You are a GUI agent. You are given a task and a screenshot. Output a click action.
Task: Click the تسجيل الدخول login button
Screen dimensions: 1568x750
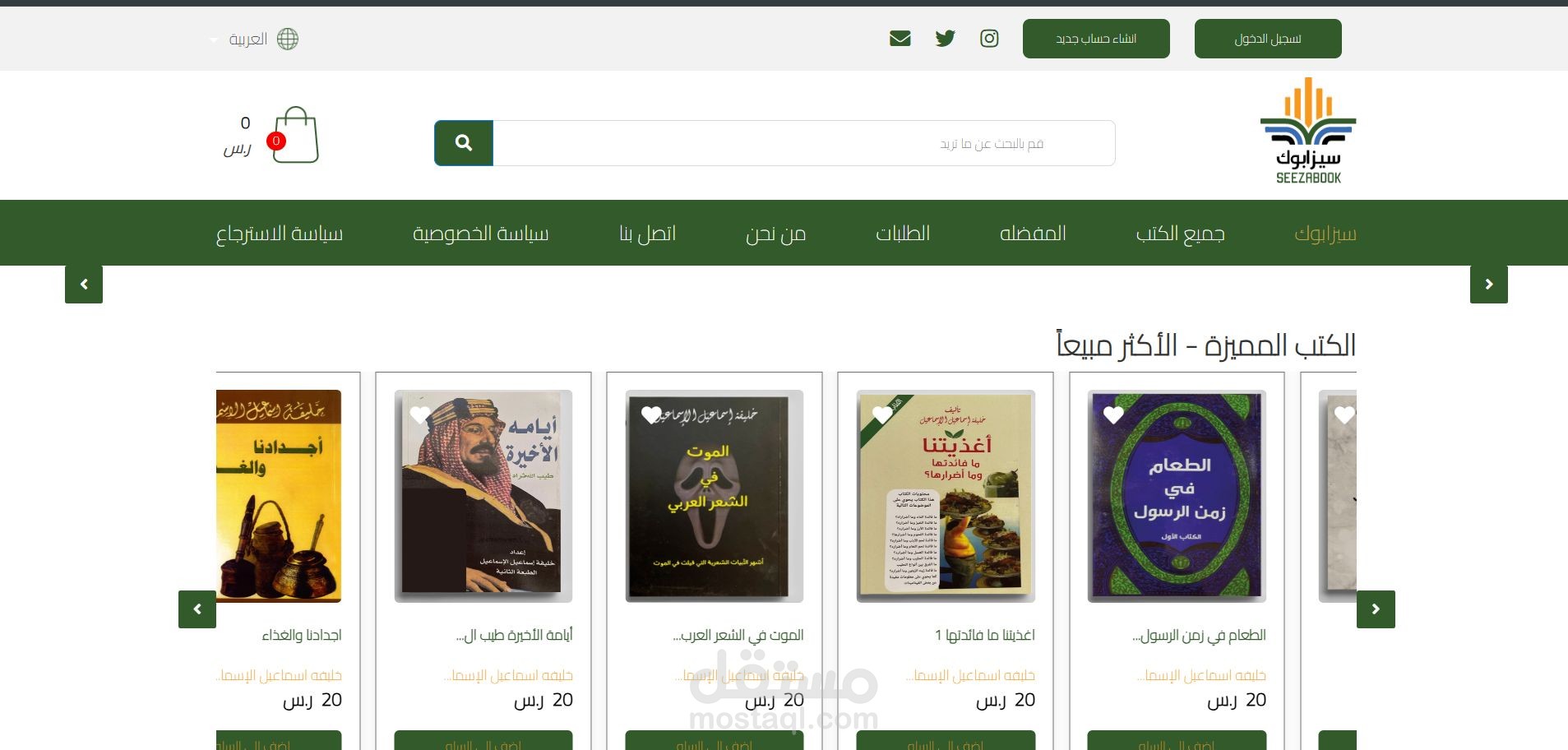tap(1268, 39)
